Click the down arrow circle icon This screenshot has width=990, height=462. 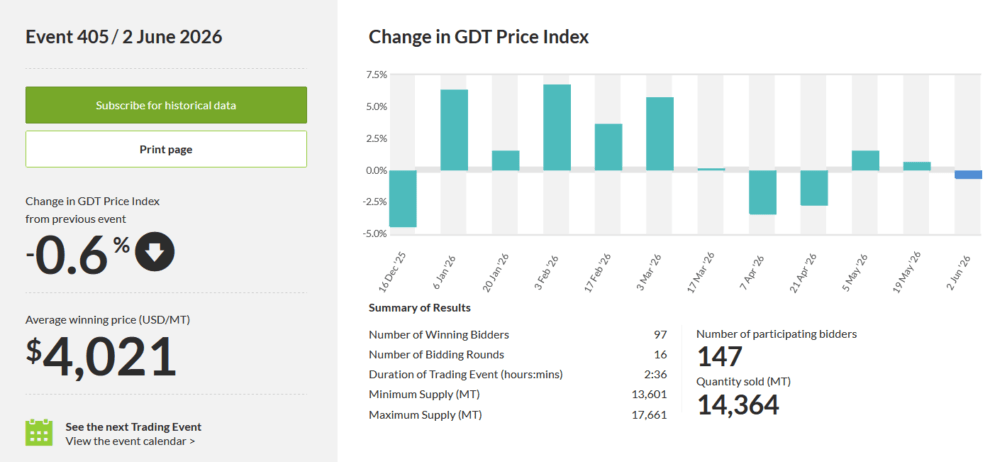(x=155, y=252)
